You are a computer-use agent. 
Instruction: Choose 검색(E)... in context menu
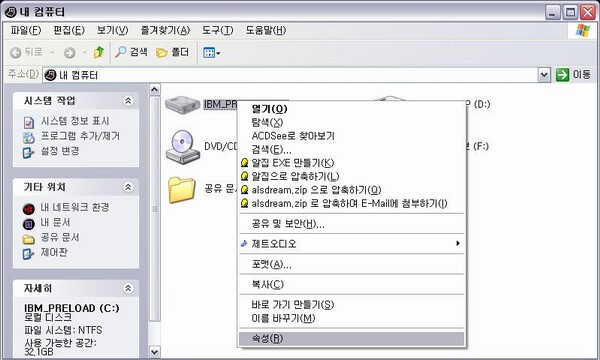(x=351, y=150)
